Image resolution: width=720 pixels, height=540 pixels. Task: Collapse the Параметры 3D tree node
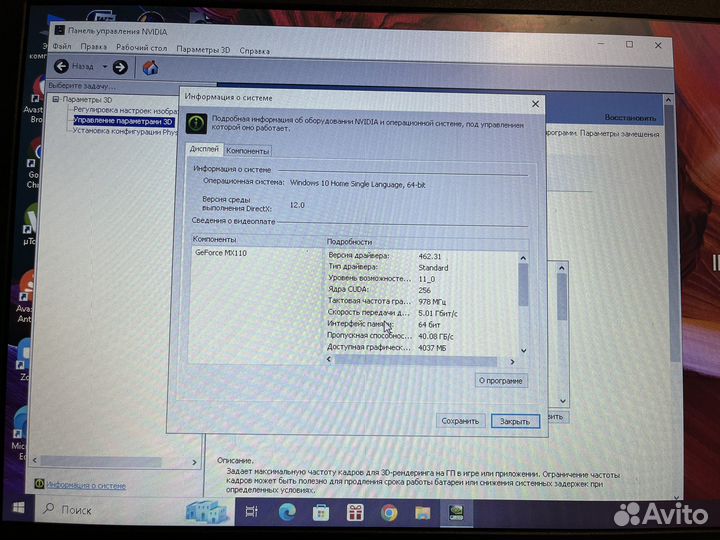click(x=56, y=99)
